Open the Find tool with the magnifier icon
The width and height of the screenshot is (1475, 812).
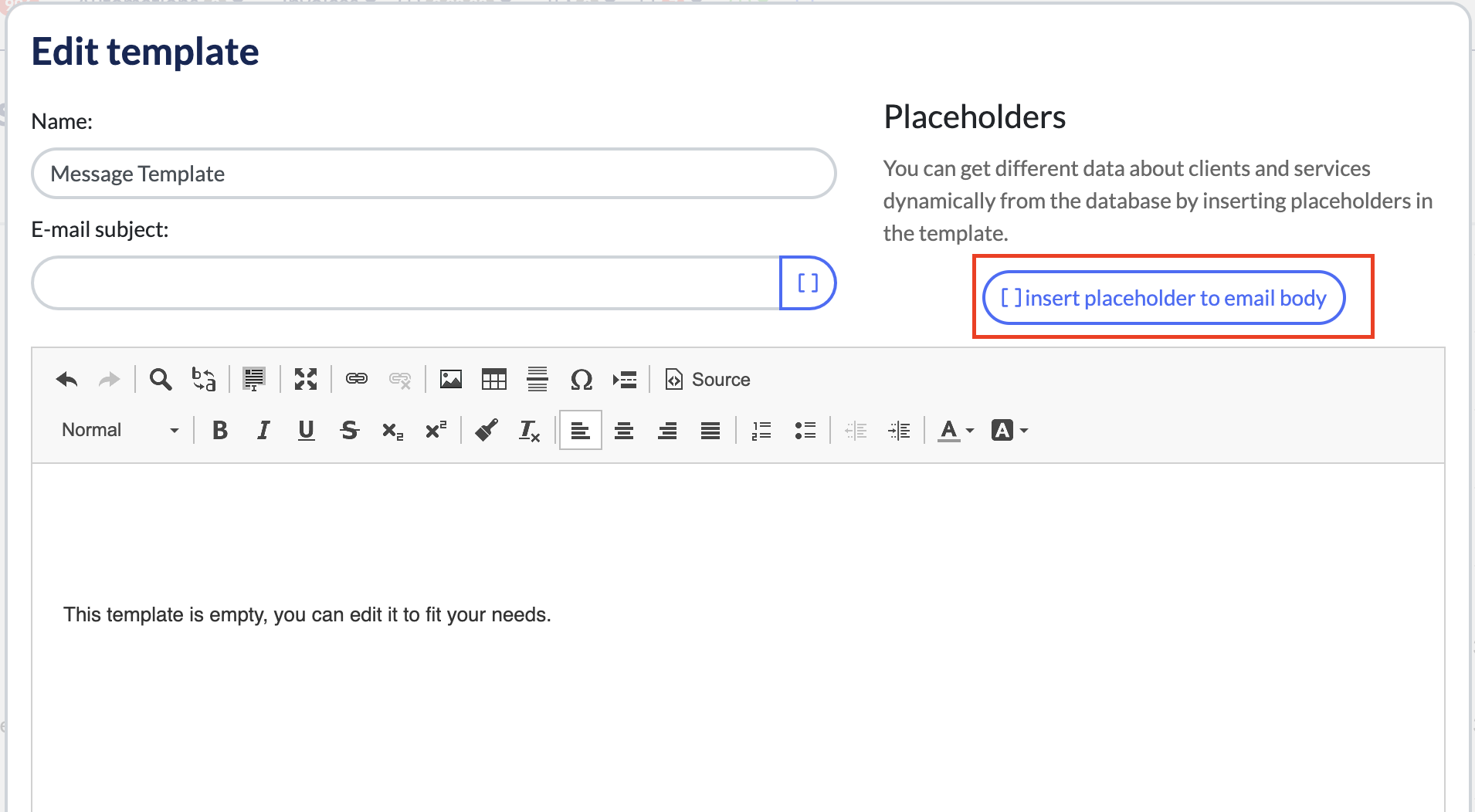pos(160,379)
